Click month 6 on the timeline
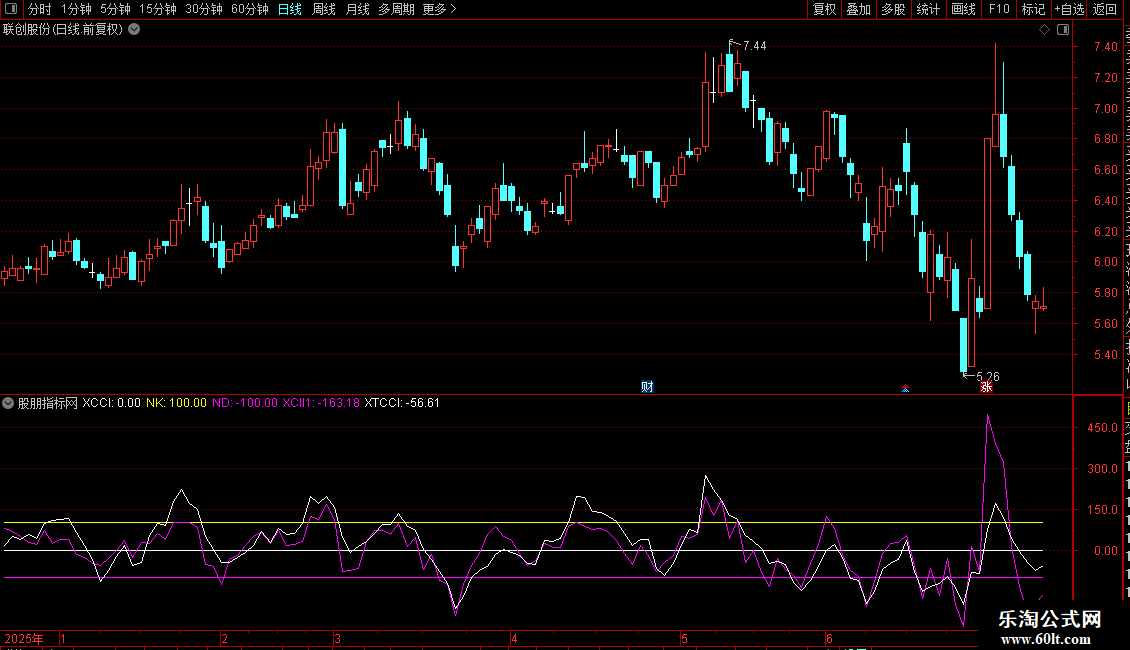 829,638
